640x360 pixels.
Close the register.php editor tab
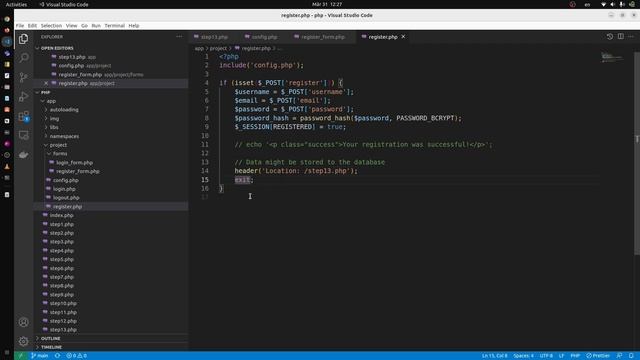click(x=403, y=37)
